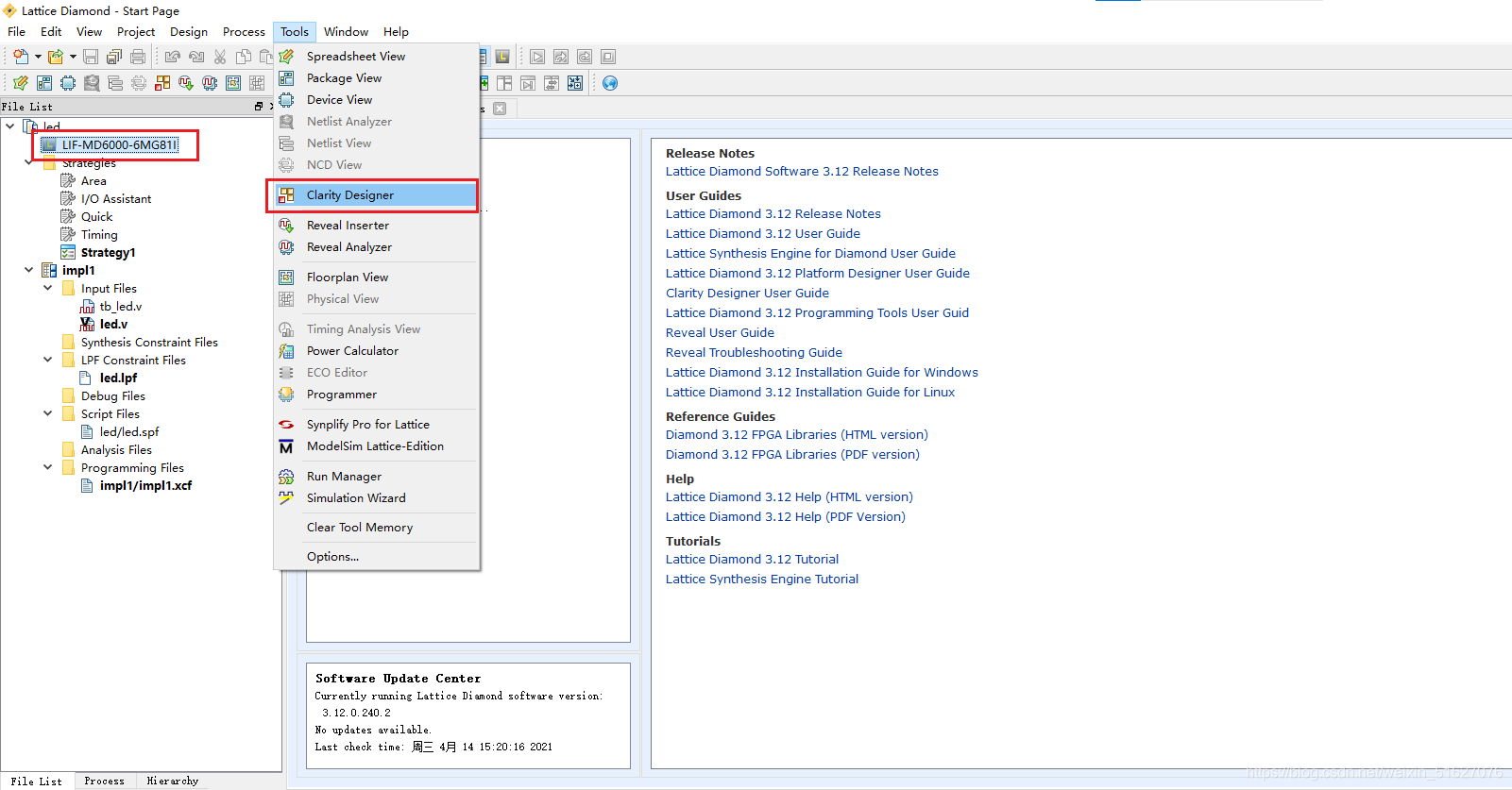Screen dimensions: 1512x790
Task: Select Reveal Inserter menu entry
Action: coord(376,225)
